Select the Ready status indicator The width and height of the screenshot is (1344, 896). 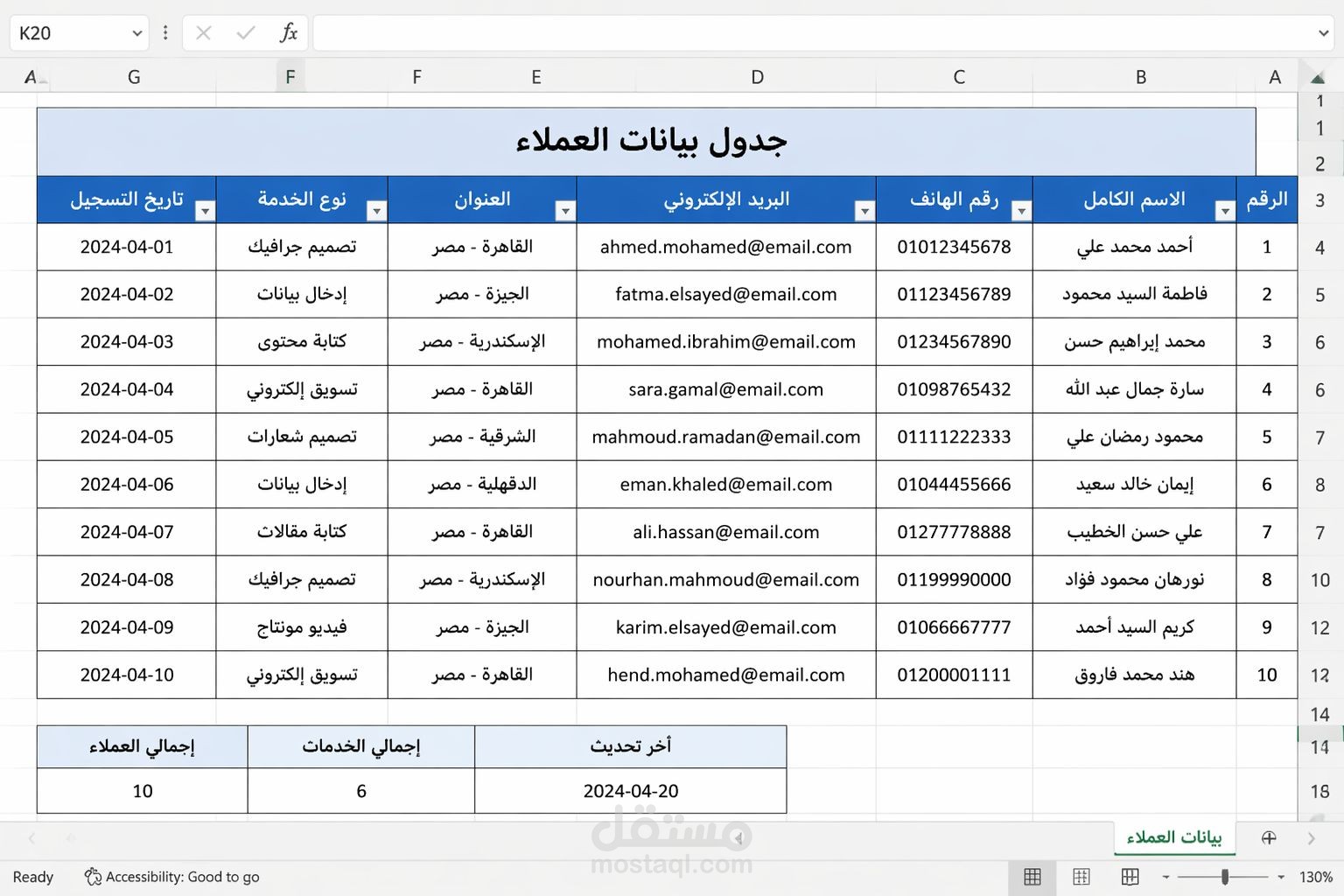[33, 877]
